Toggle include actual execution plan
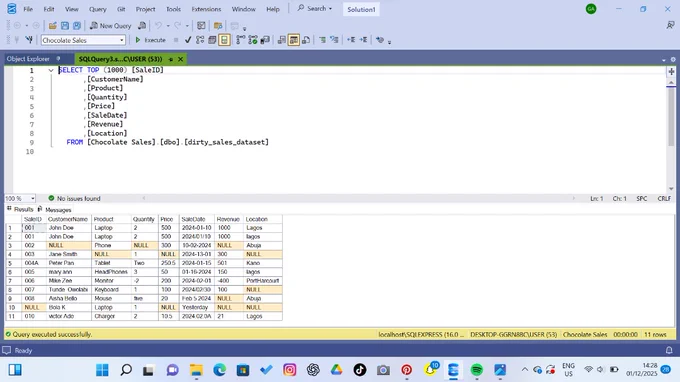680x382 pixels. click(241, 40)
